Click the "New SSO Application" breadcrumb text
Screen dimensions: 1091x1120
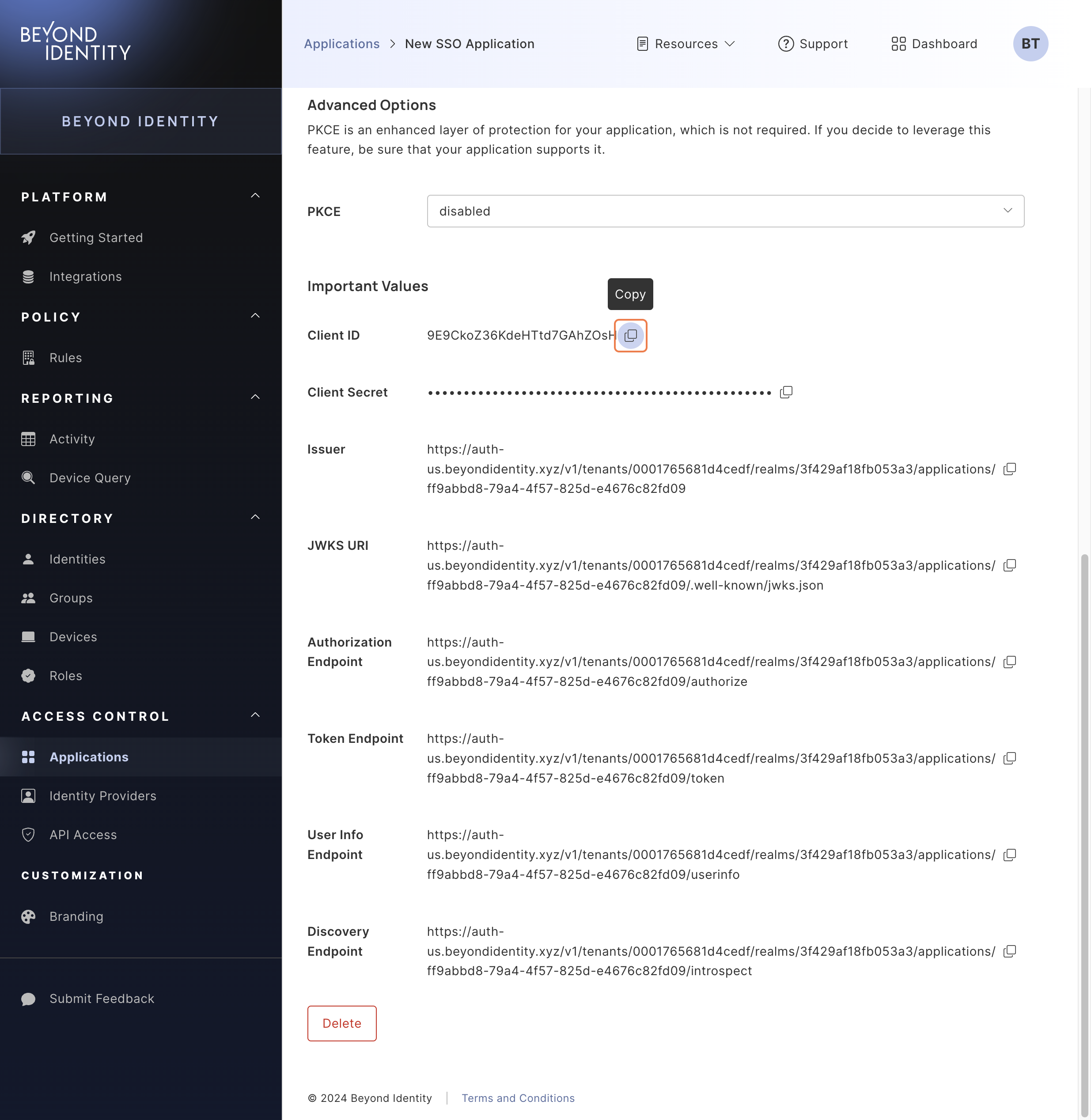(x=469, y=44)
